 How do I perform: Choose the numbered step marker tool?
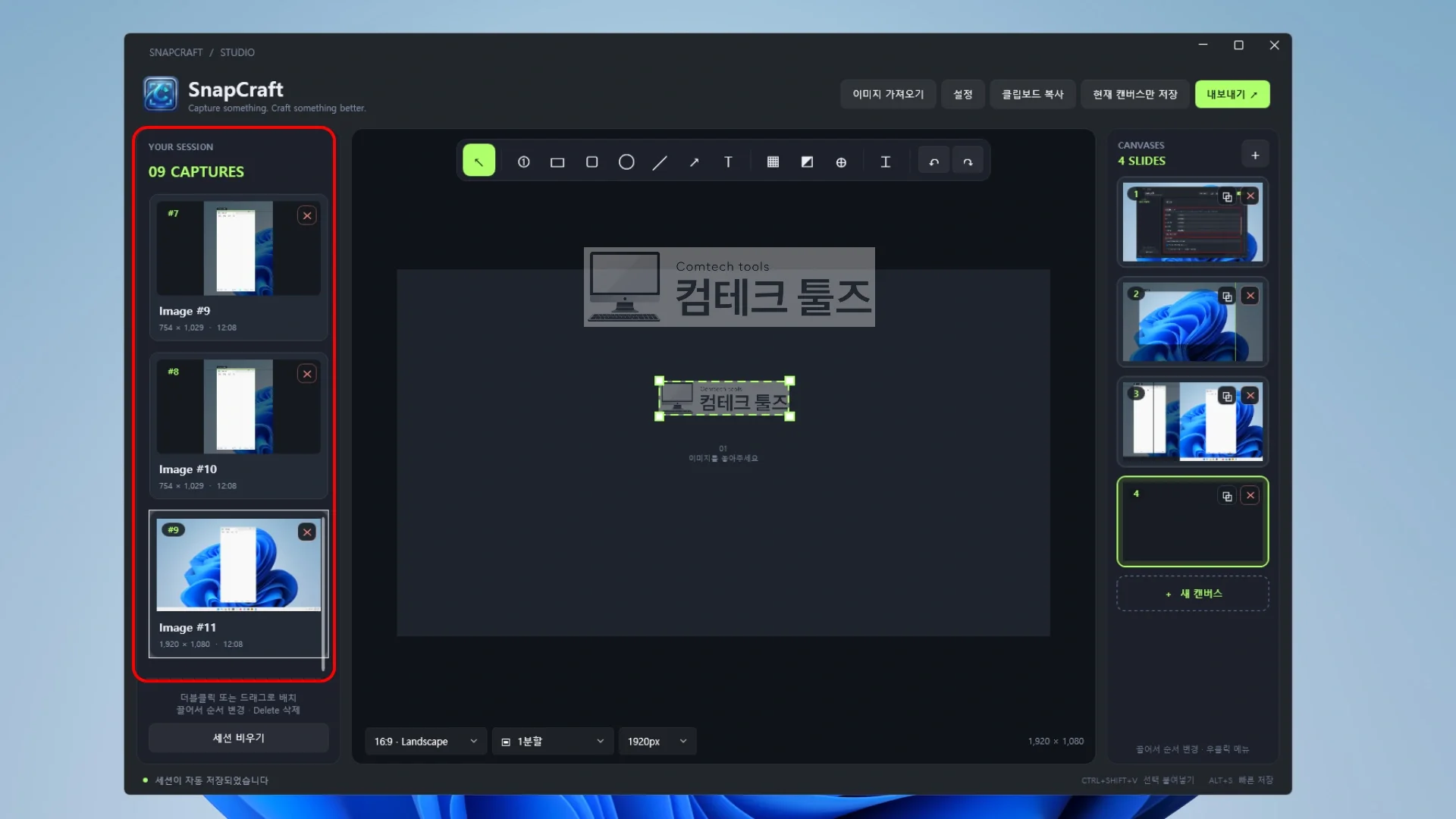pyautogui.click(x=523, y=162)
